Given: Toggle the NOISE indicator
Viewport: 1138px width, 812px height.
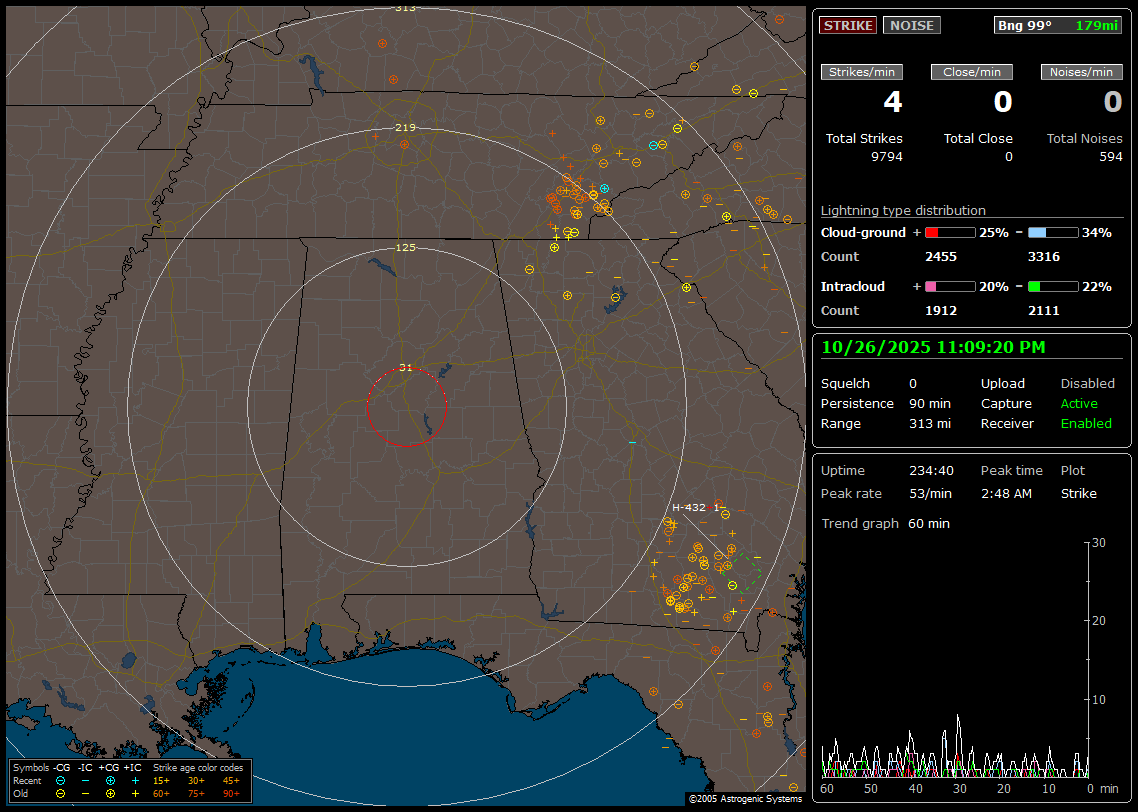Looking at the screenshot, I should (x=911, y=26).
